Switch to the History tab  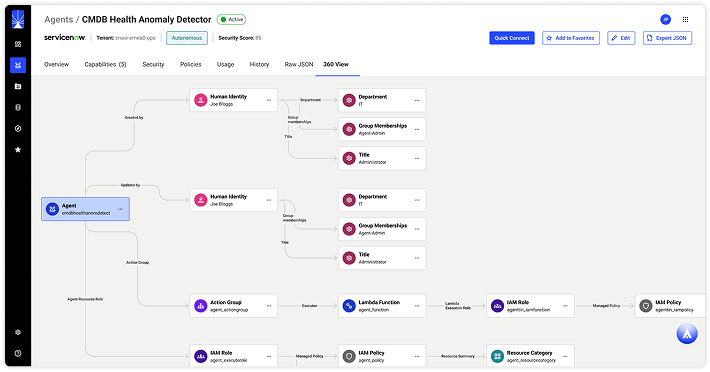[259, 64]
